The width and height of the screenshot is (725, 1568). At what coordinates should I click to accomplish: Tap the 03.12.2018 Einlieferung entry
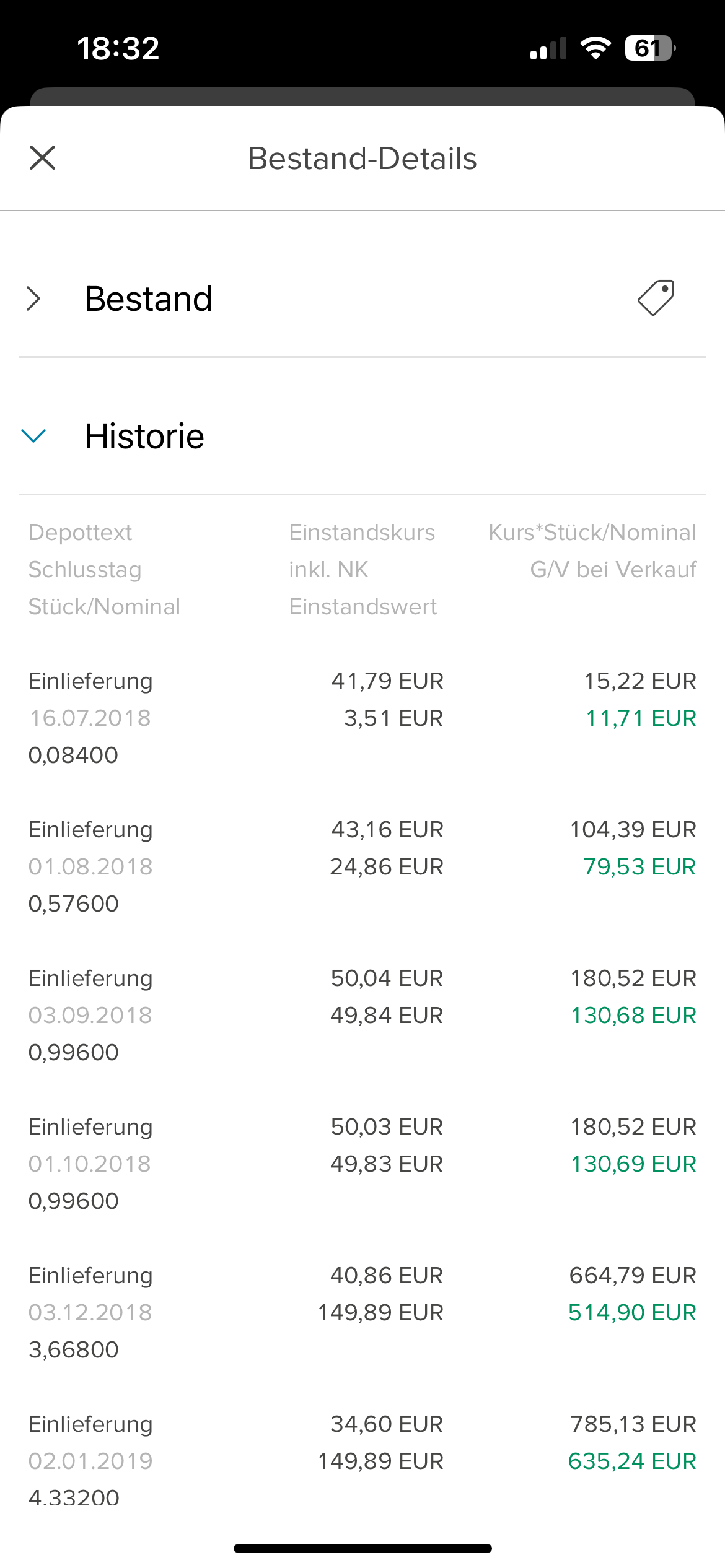point(90,1312)
